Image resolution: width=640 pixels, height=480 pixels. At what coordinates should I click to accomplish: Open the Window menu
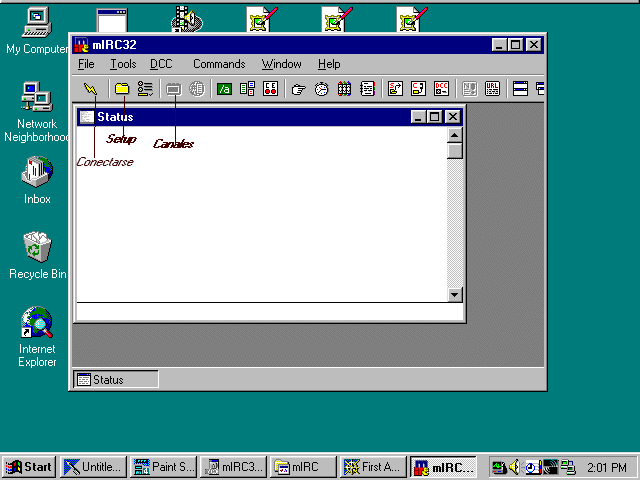[282, 64]
